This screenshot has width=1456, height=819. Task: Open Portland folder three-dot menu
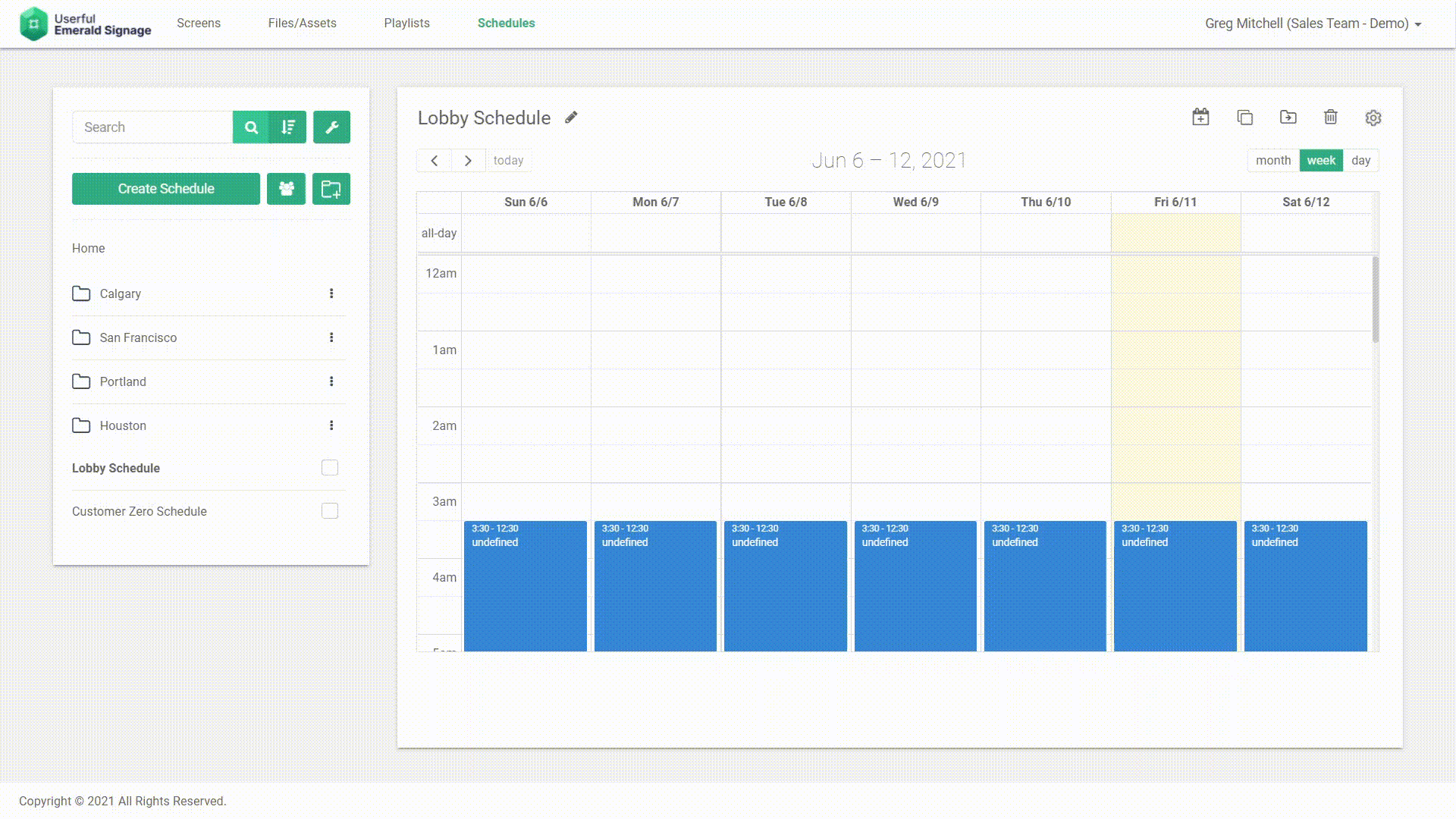[x=331, y=381]
